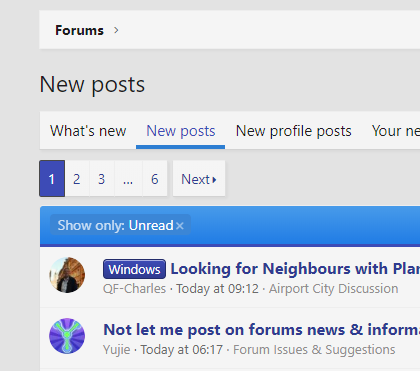Image resolution: width=420 pixels, height=371 pixels.
Task: Go to page 2 of results
Action: [77, 179]
